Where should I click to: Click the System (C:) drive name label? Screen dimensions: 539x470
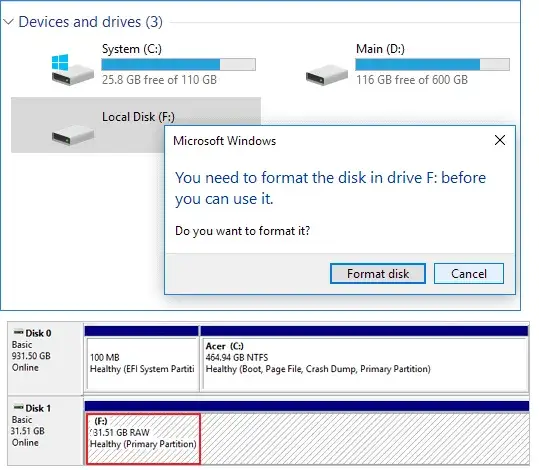click(132, 49)
